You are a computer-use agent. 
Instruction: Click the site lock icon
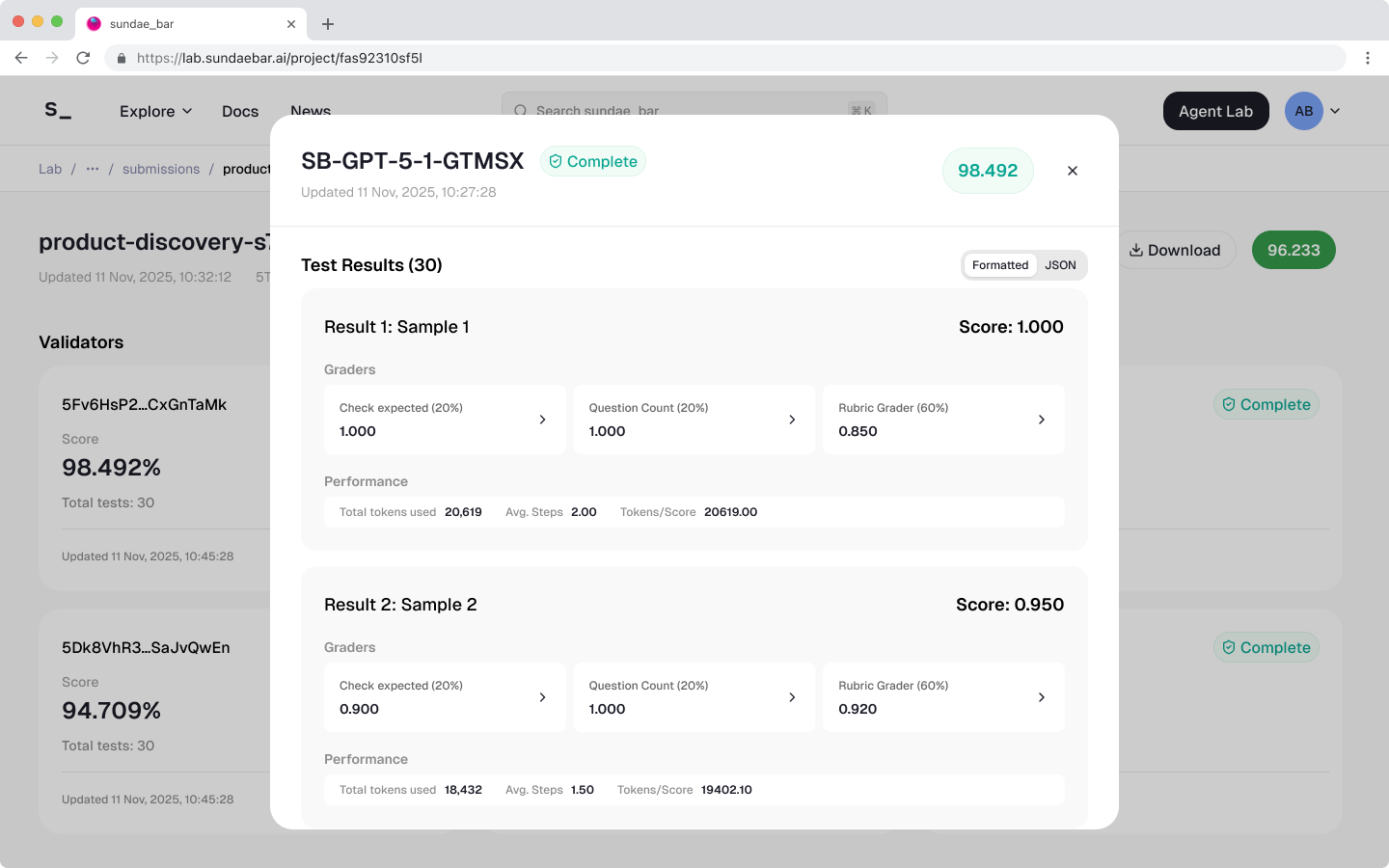(122, 58)
